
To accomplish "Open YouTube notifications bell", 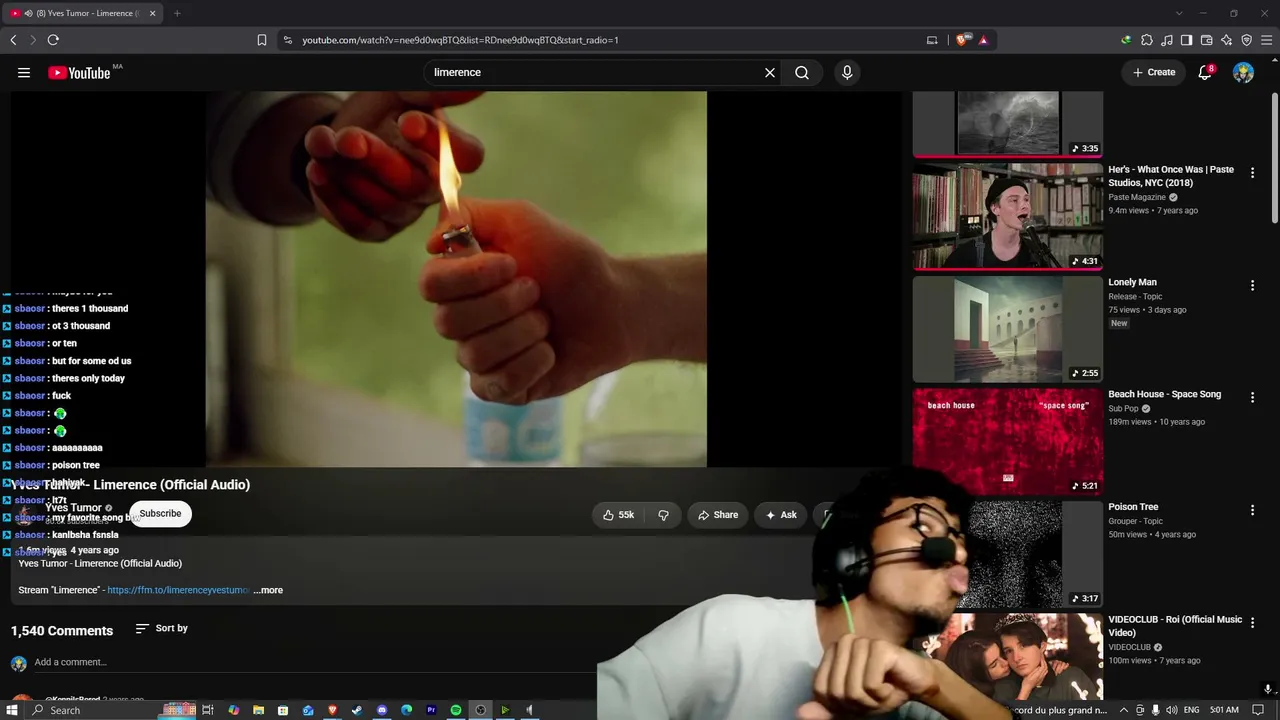I will pos(1205,72).
